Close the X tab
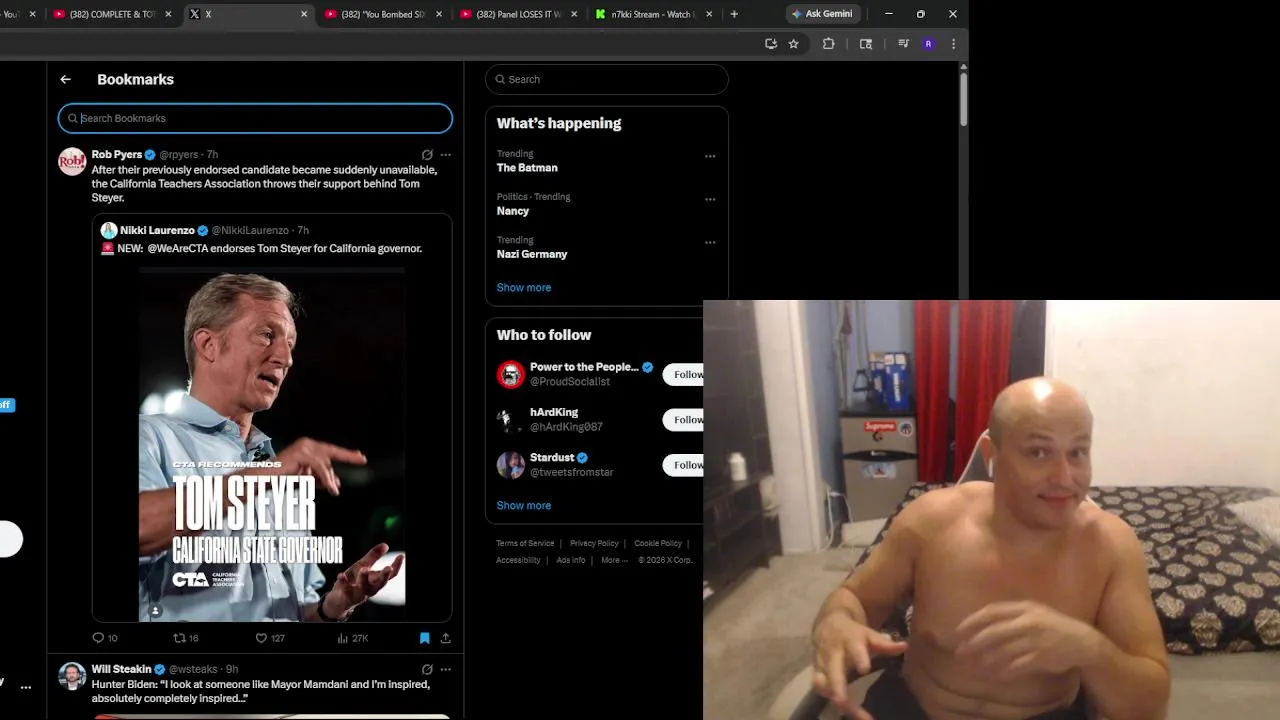Image resolution: width=1280 pixels, height=720 pixels. [x=304, y=14]
